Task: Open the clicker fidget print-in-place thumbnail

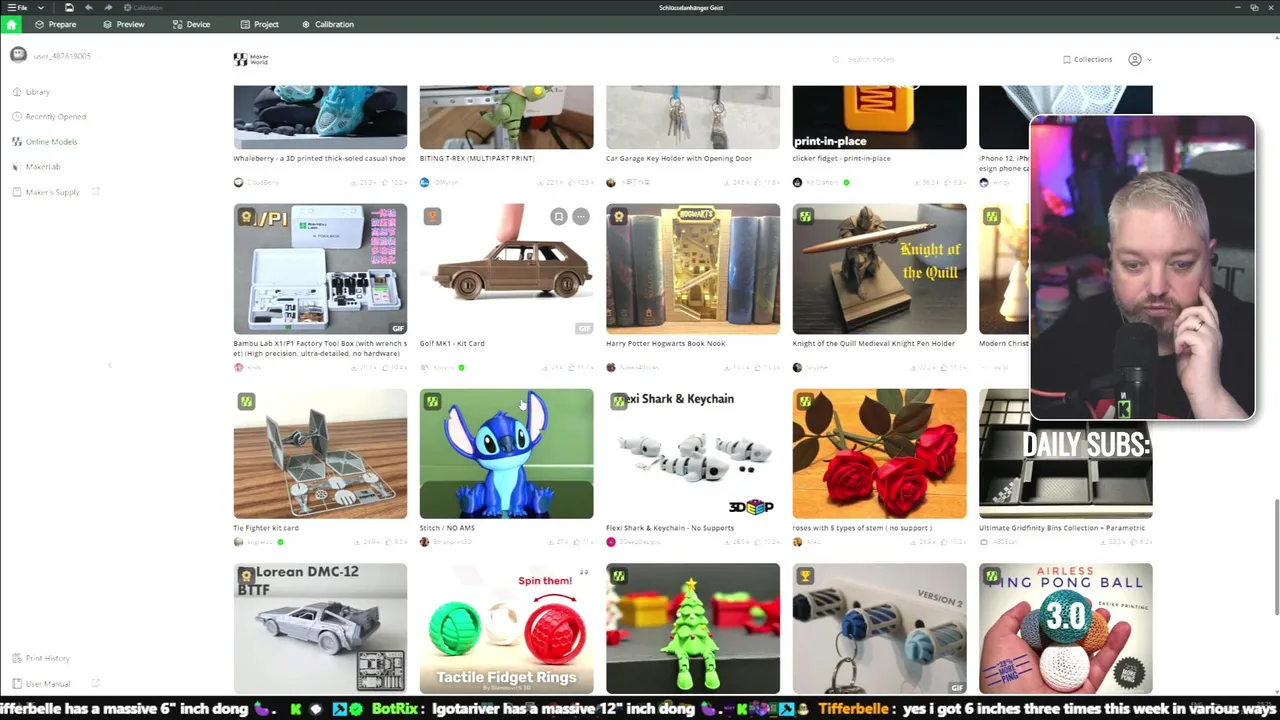Action: point(879,117)
